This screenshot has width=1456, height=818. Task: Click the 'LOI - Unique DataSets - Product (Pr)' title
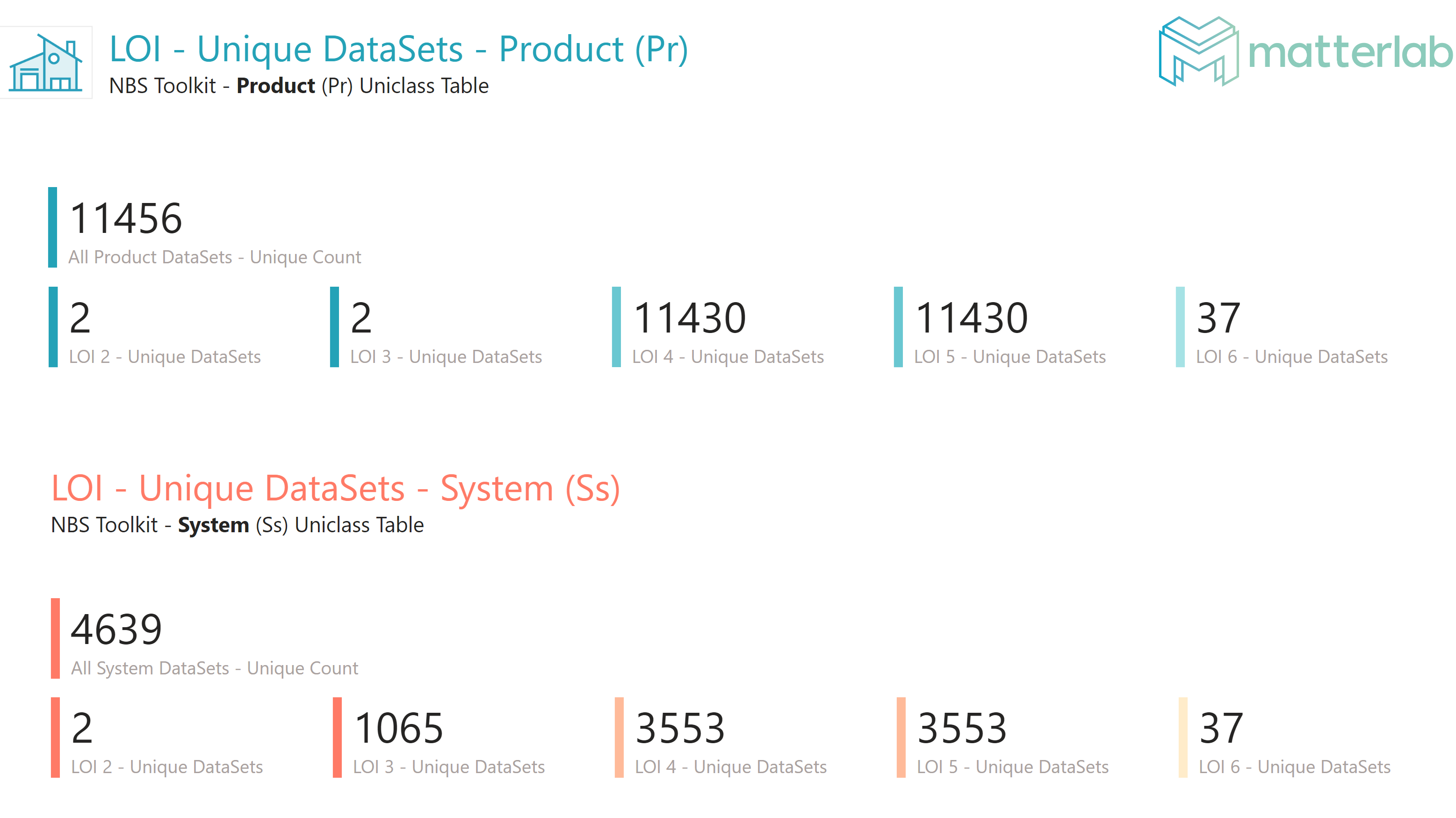tap(398, 49)
